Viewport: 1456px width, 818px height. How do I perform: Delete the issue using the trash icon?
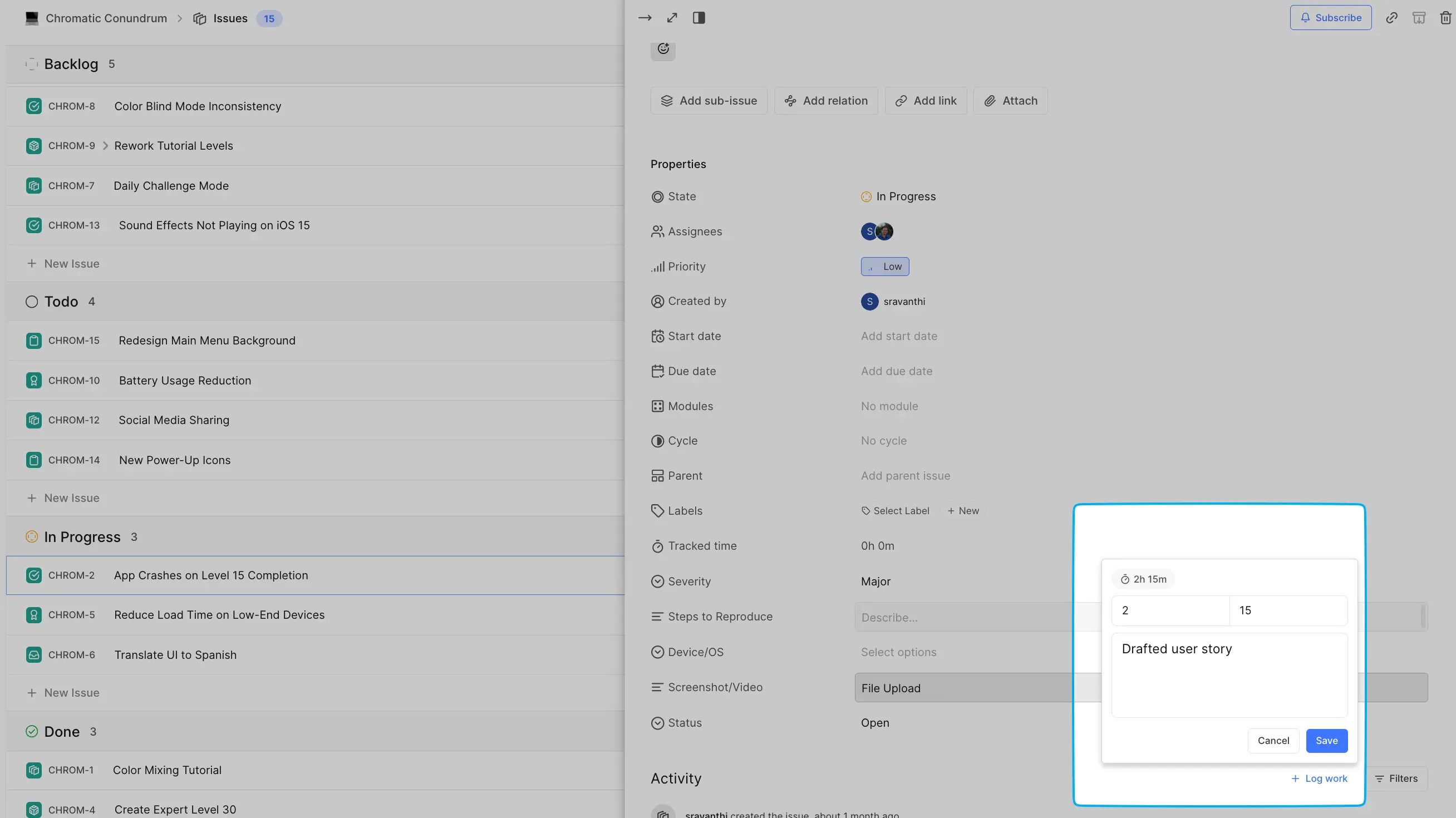point(1445,17)
